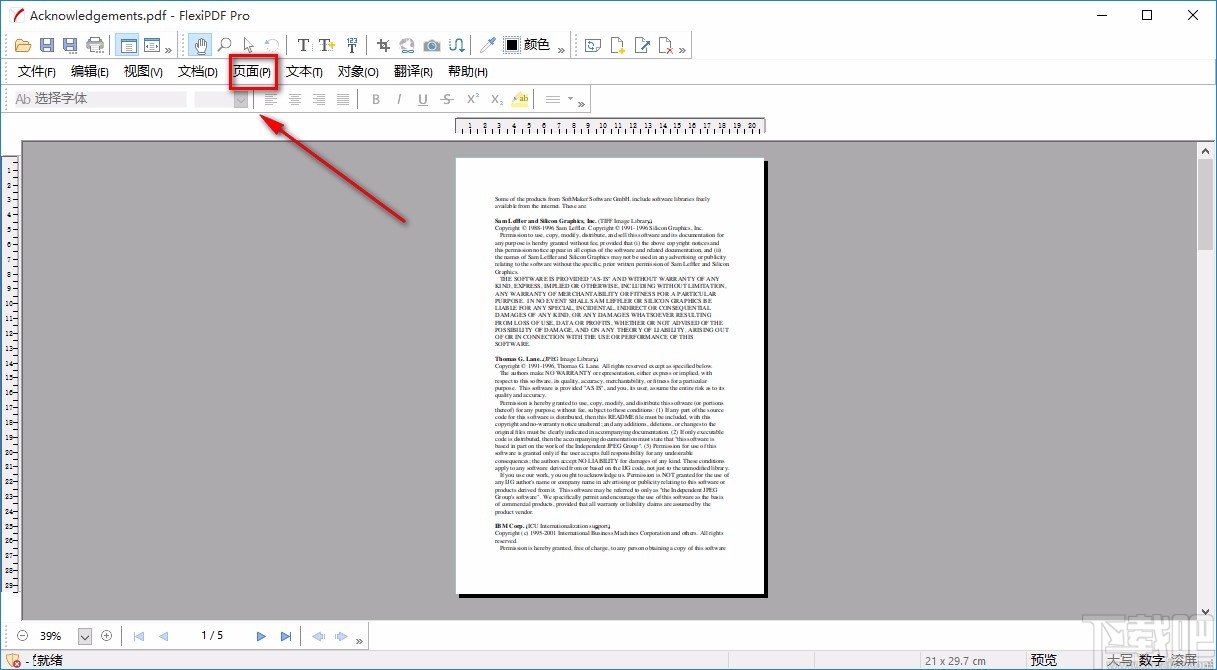Open the font size dropdown arrow
1217x670 pixels.
pyautogui.click(x=241, y=99)
